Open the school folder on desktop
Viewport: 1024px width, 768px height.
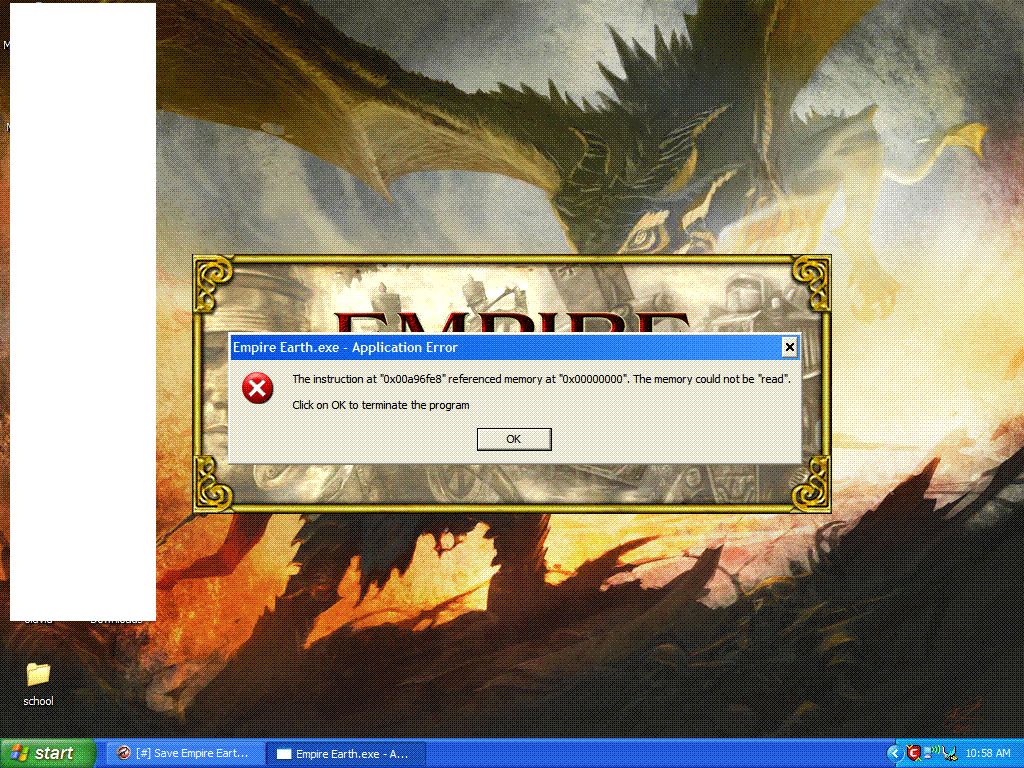pos(38,675)
